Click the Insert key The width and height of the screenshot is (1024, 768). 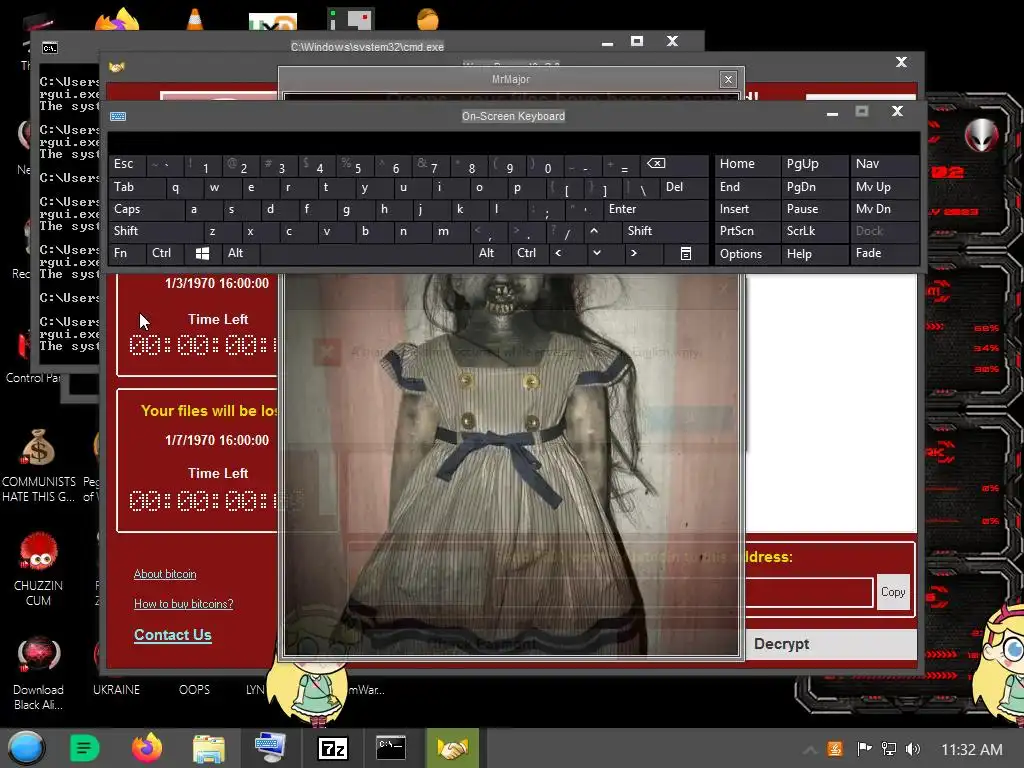[747, 210]
